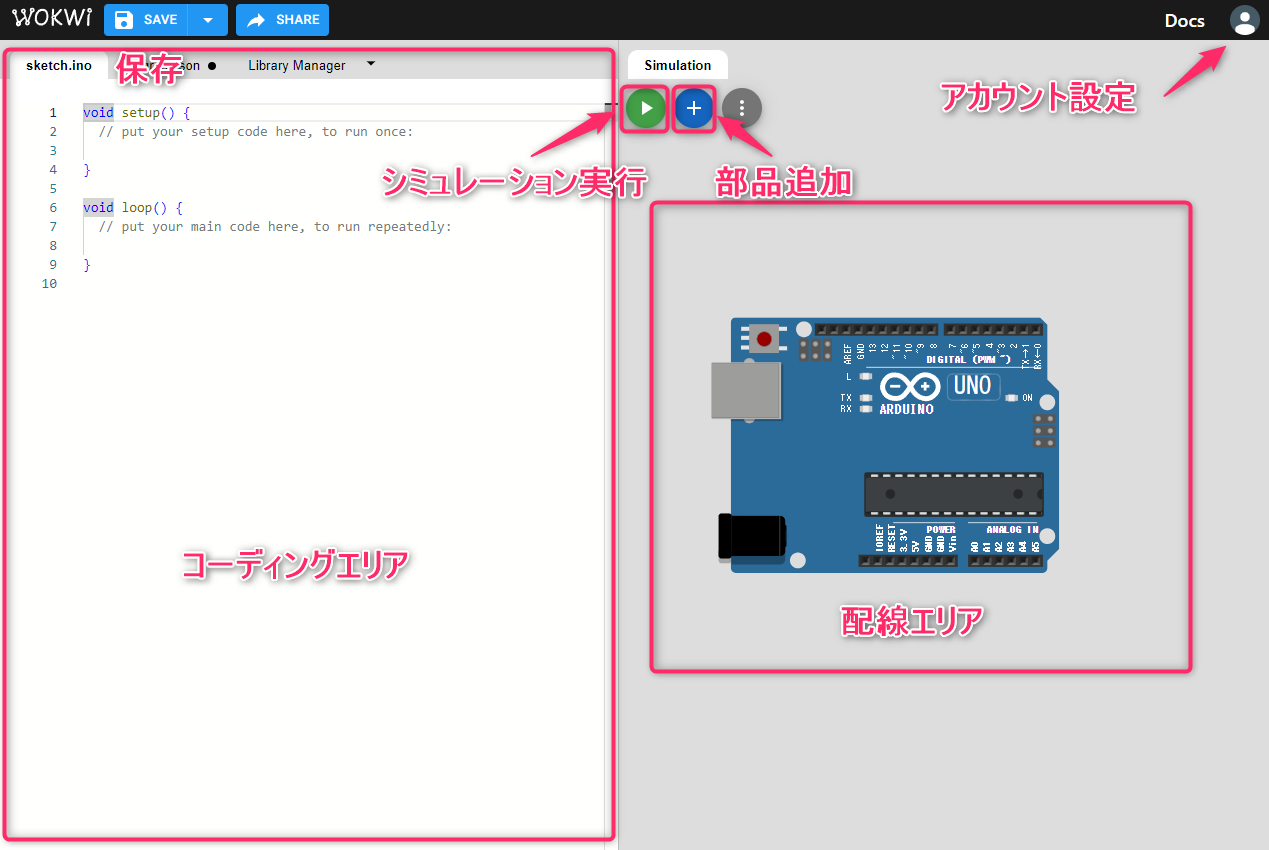This screenshot has height=850, width=1269.
Task: Open the three-dot simulation options menu
Action: pos(741,108)
